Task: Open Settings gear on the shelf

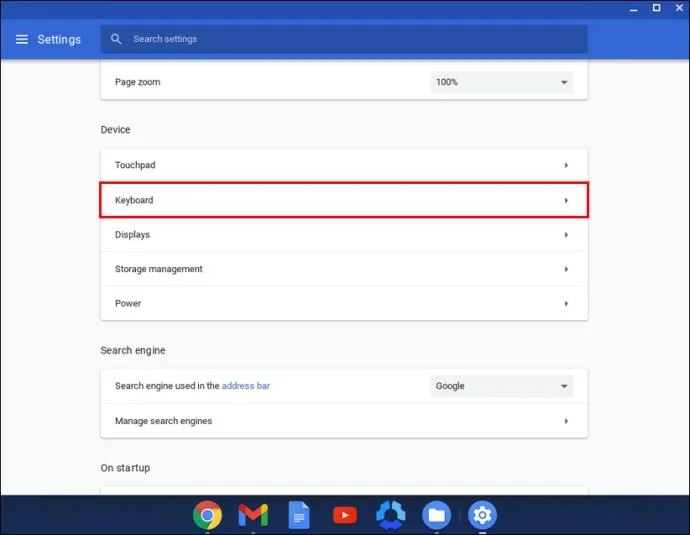Action: click(482, 515)
